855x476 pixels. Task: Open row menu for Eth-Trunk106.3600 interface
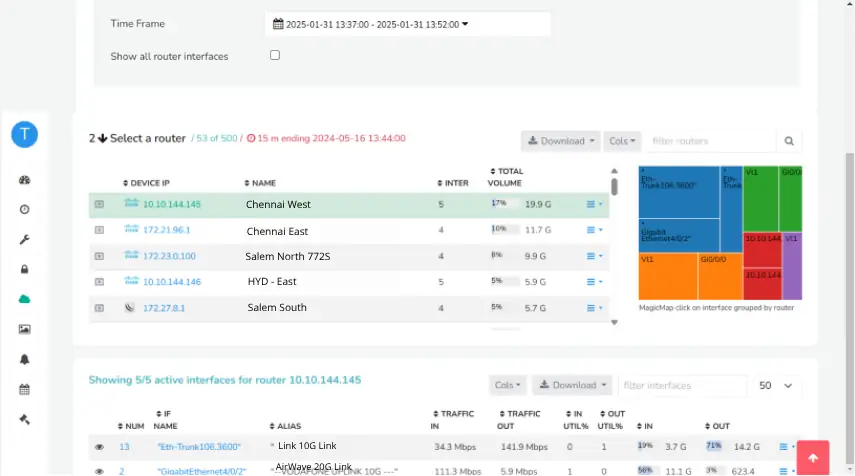coord(787,447)
